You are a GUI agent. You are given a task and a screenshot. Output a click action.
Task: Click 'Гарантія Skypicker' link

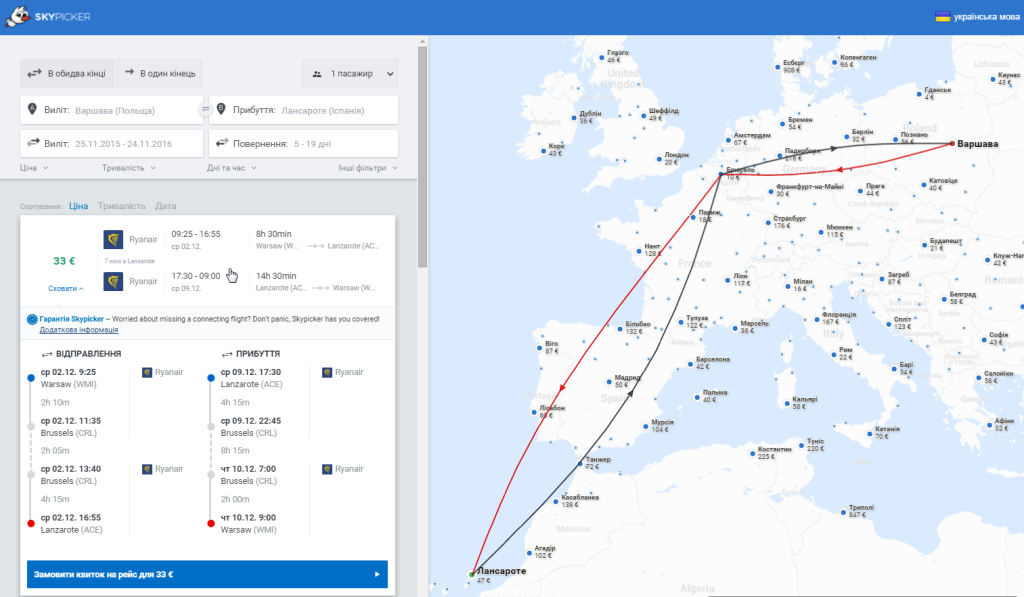click(71, 319)
